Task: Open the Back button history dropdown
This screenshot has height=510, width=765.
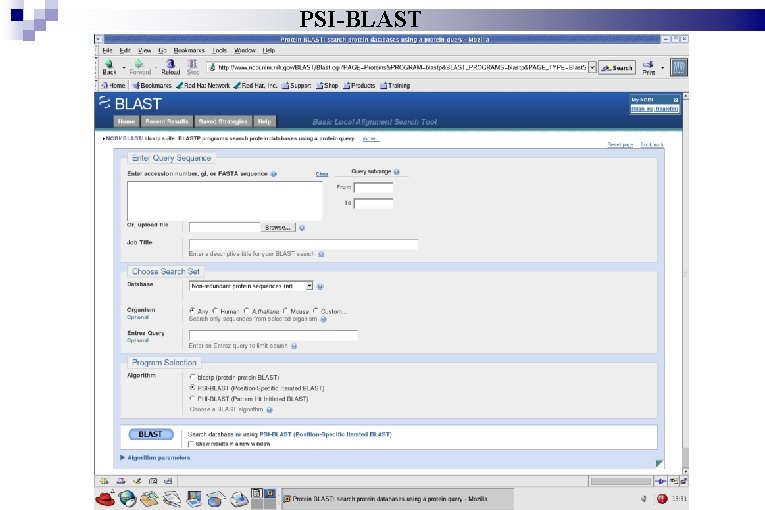Action: pyautogui.click(x=123, y=67)
